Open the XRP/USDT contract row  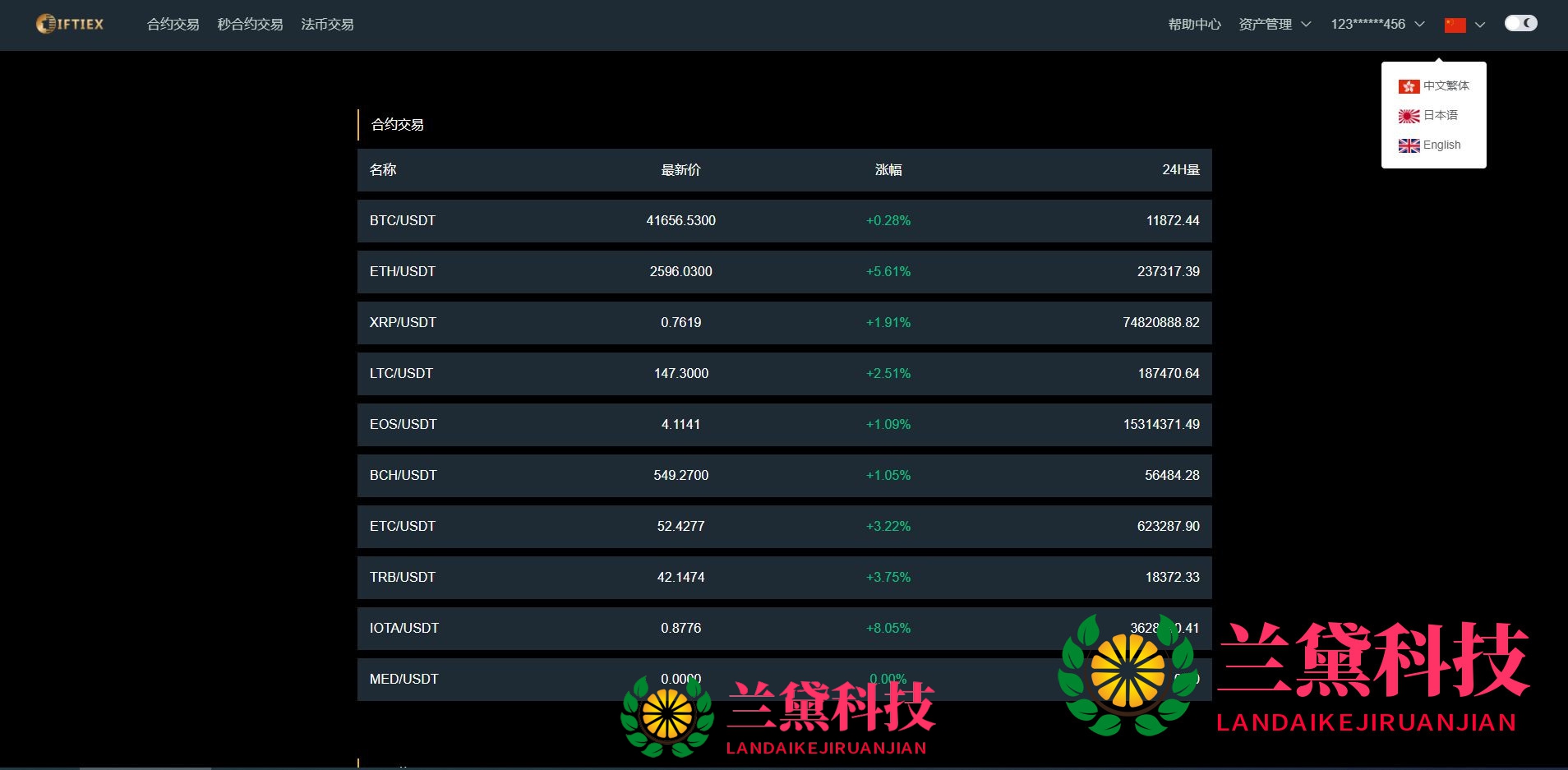pyautogui.click(x=403, y=322)
